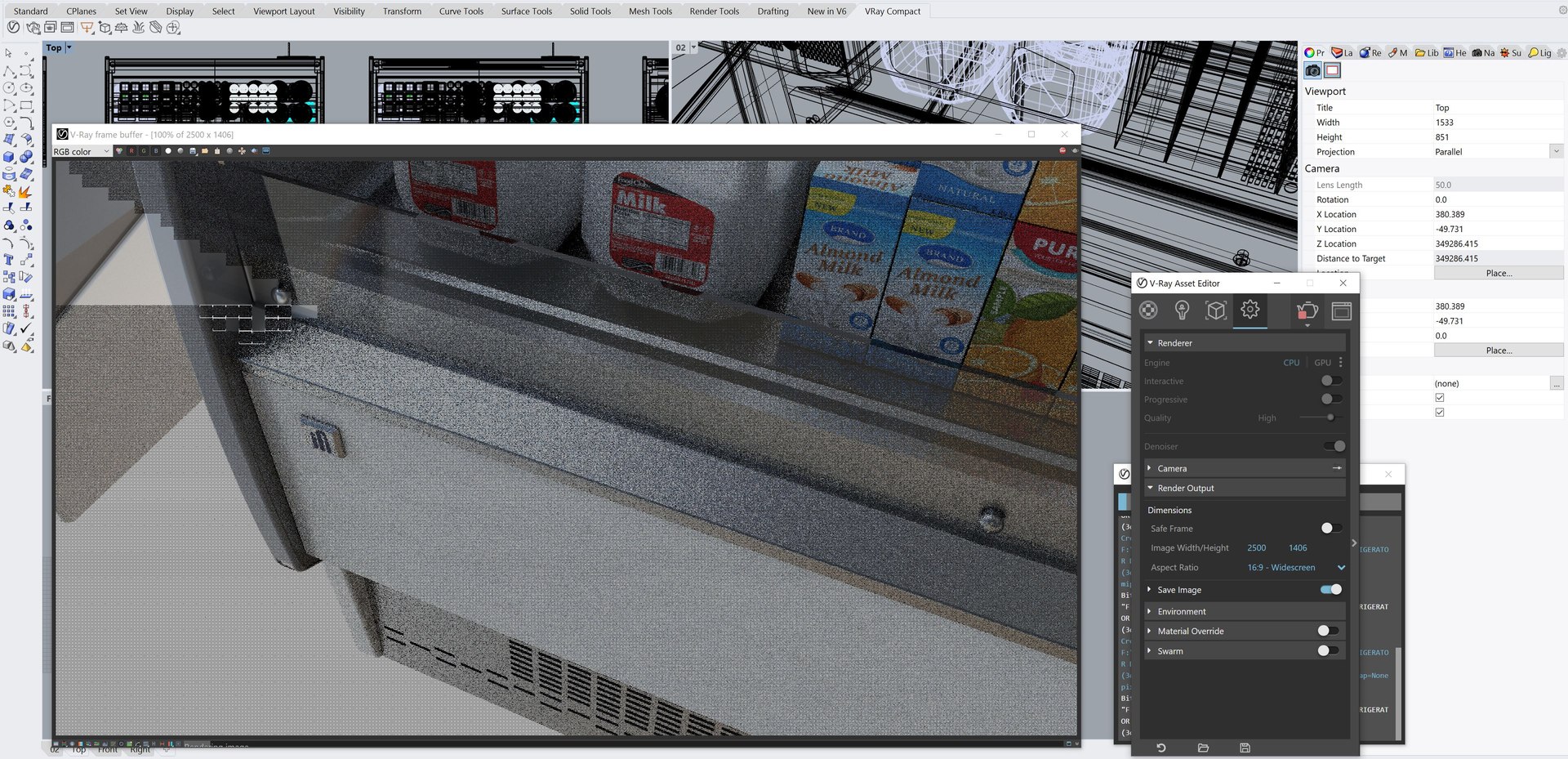The image size is (1568, 759).
Task: Toggle the Swarm switch
Action: pyautogui.click(x=1328, y=651)
